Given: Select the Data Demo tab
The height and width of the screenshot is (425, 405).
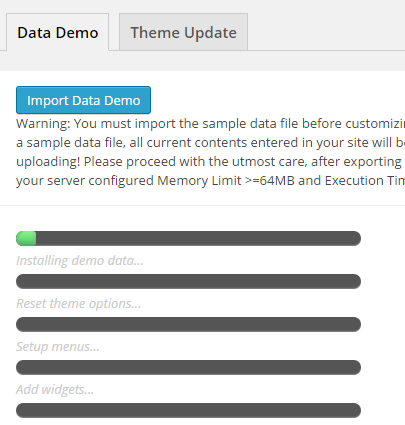Looking at the screenshot, I should coord(58,32).
